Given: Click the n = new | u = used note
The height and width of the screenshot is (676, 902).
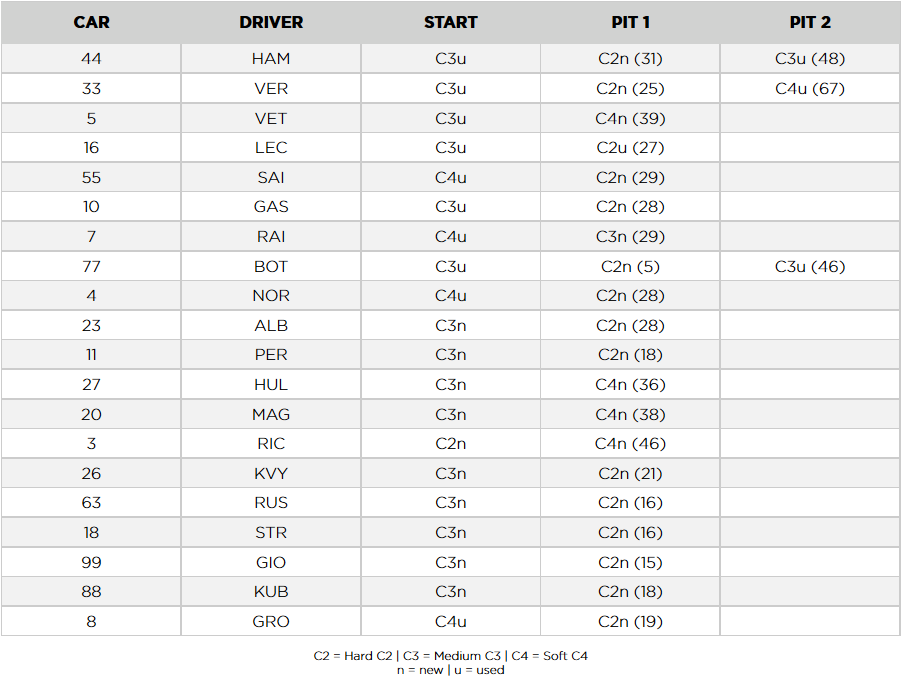Looking at the screenshot, I should click(451, 669).
